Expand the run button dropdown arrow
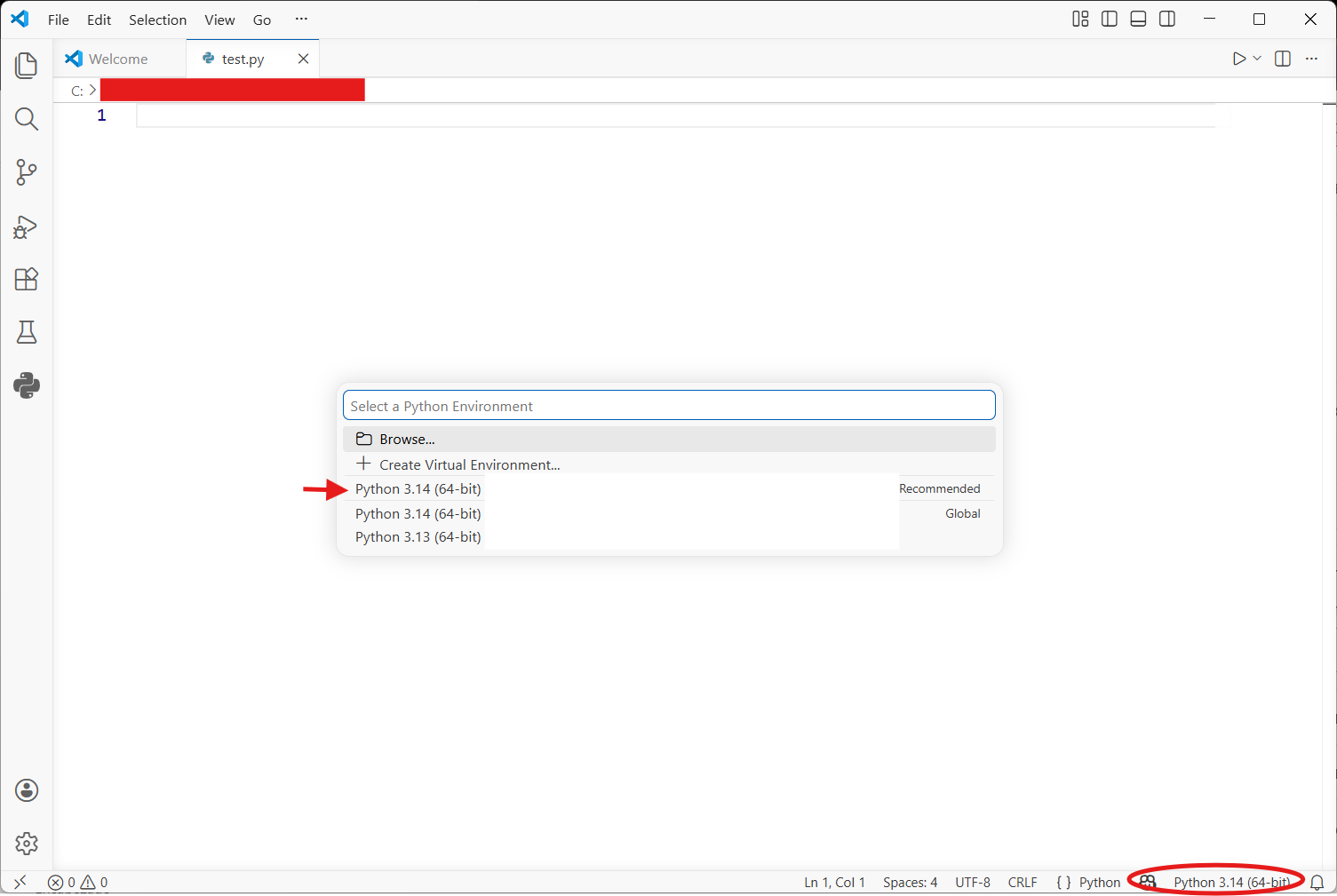Image resolution: width=1337 pixels, height=896 pixels. [x=1257, y=59]
